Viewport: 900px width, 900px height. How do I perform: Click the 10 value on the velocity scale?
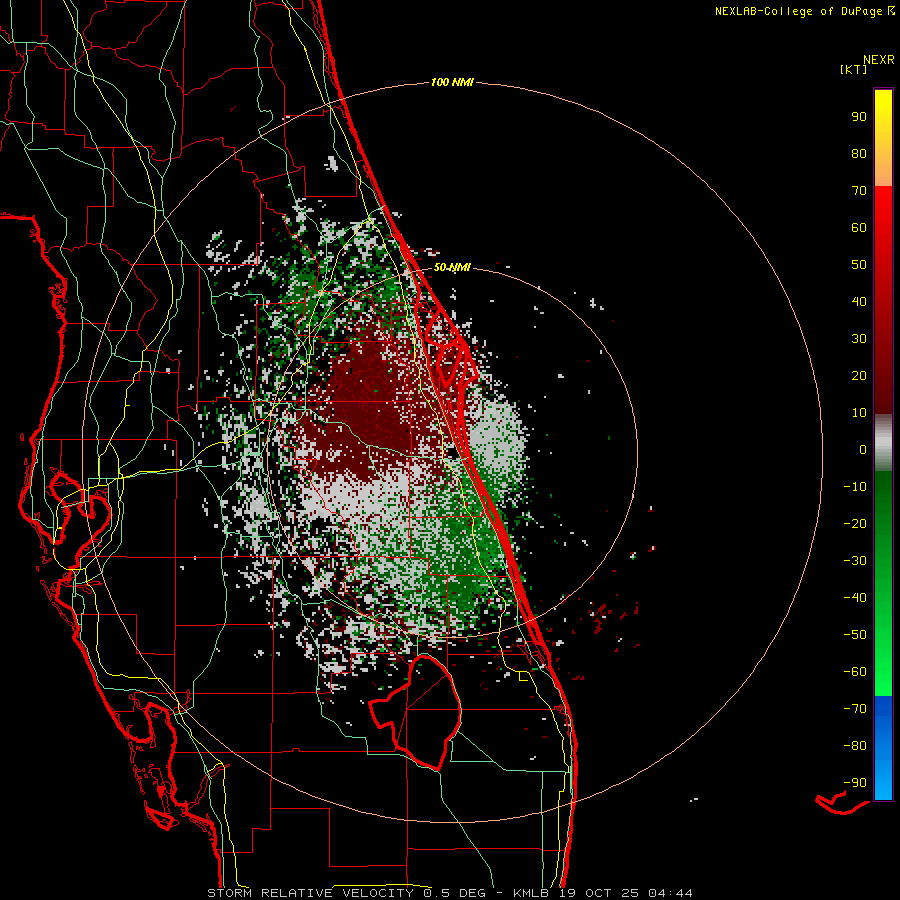pos(859,413)
